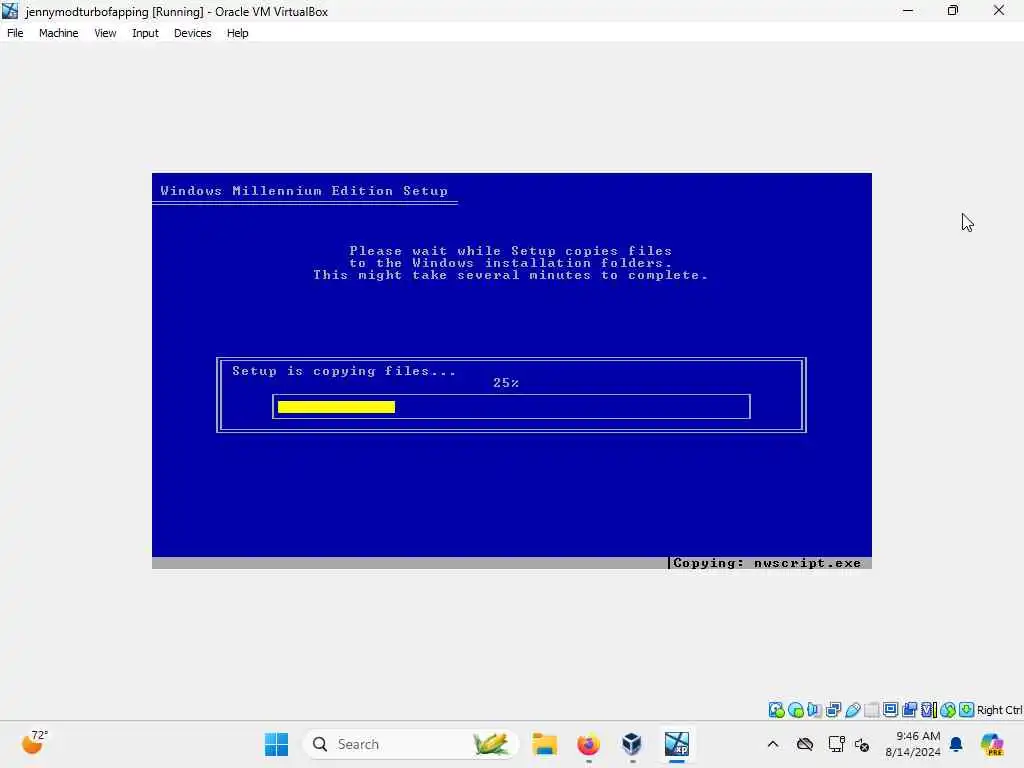Click the taskbar Search box
This screenshot has width=1024, height=768.
(x=411, y=744)
